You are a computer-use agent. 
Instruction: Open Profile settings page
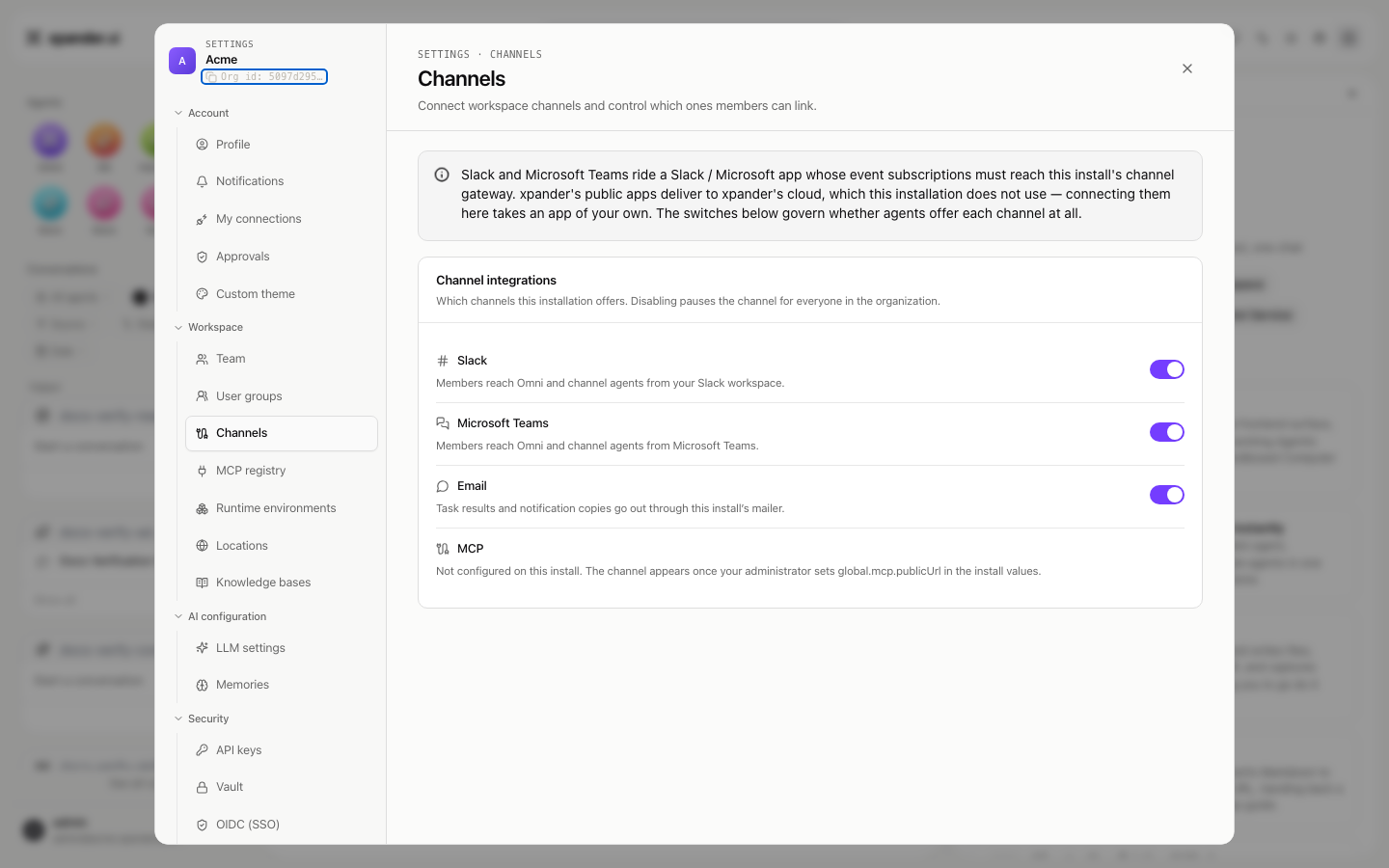click(x=282, y=145)
